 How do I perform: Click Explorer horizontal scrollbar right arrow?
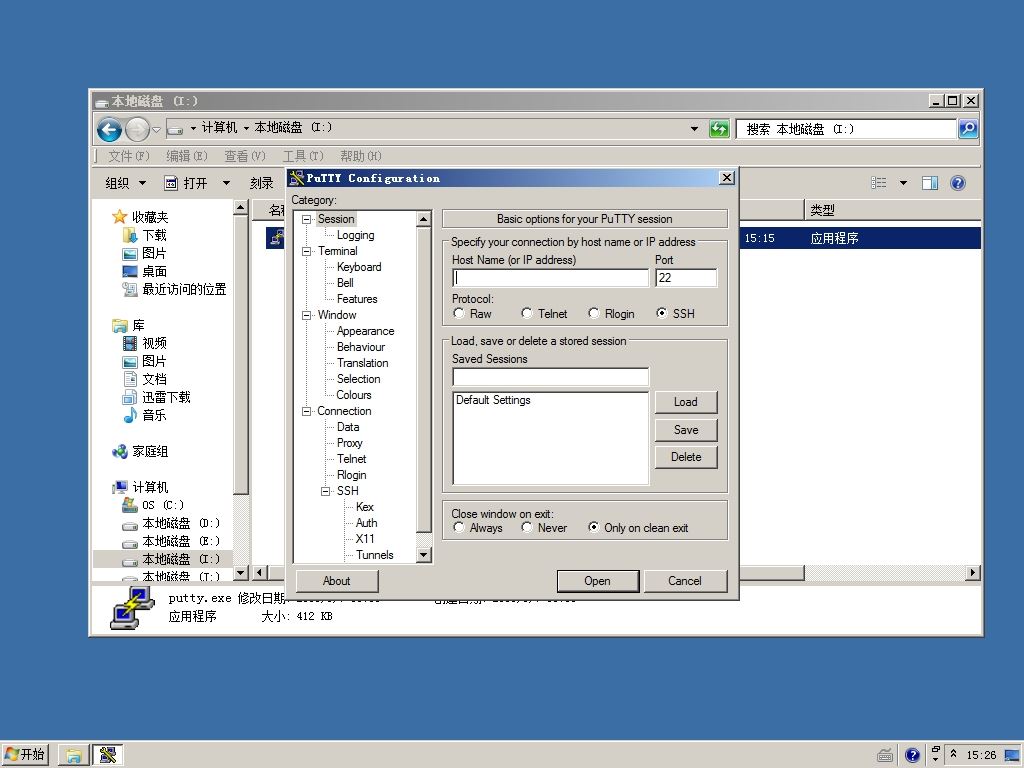pos(973,573)
